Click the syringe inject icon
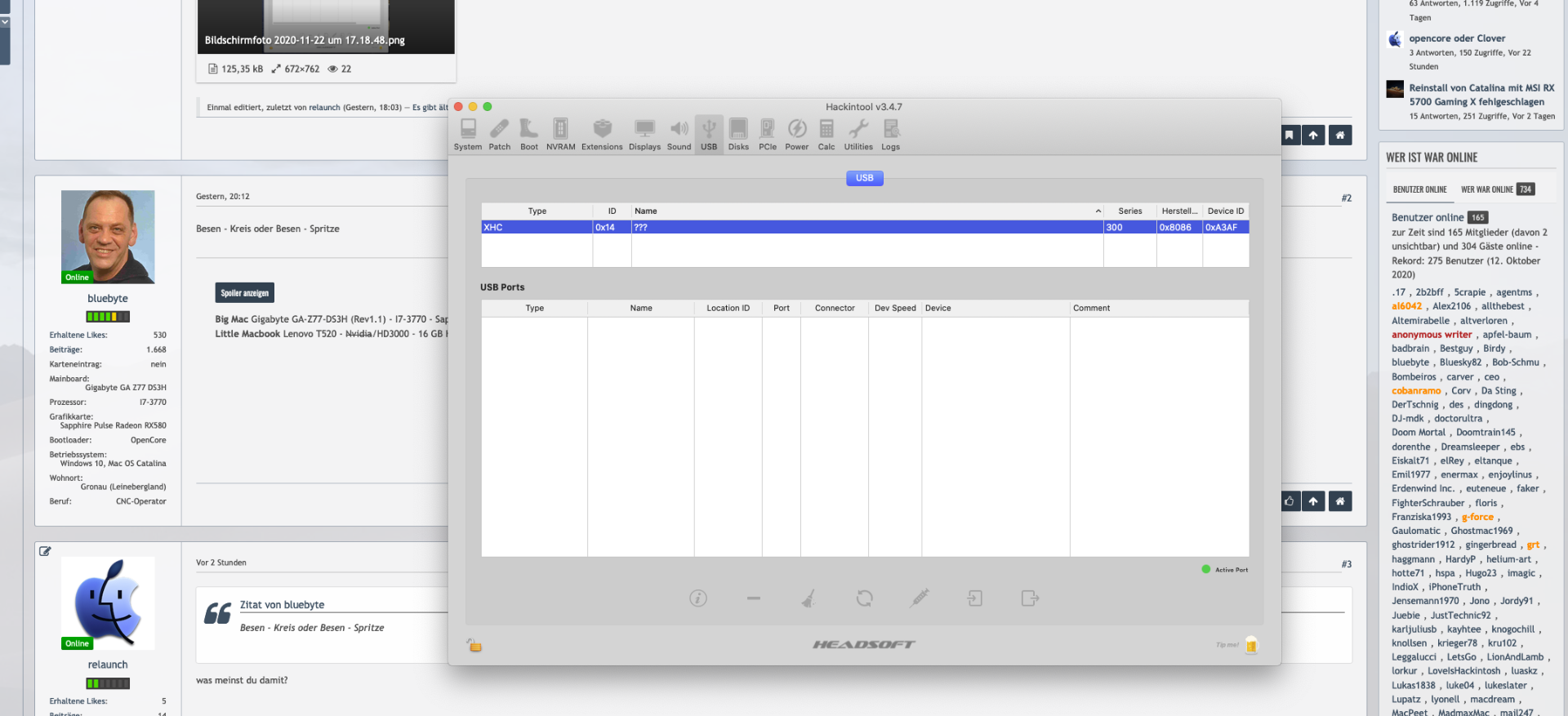Screen dimensions: 1568x716 (x=920, y=598)
